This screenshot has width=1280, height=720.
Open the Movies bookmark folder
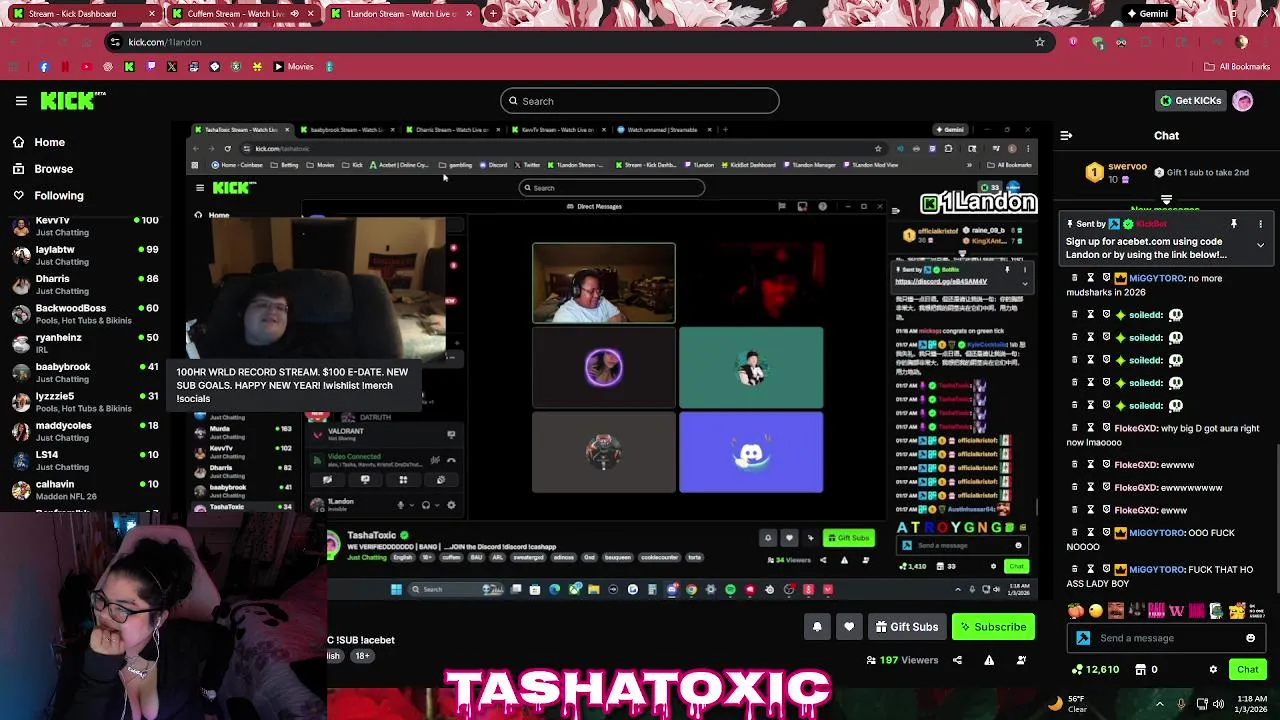click(293, 67)
